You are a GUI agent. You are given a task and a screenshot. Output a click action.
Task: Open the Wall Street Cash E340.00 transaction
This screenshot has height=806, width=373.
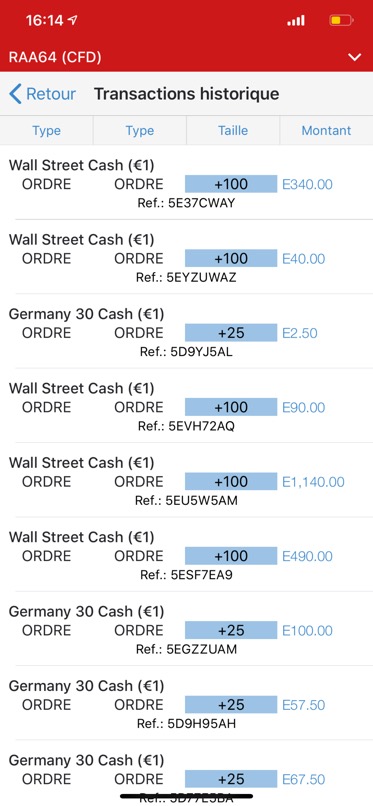point(186,183)
